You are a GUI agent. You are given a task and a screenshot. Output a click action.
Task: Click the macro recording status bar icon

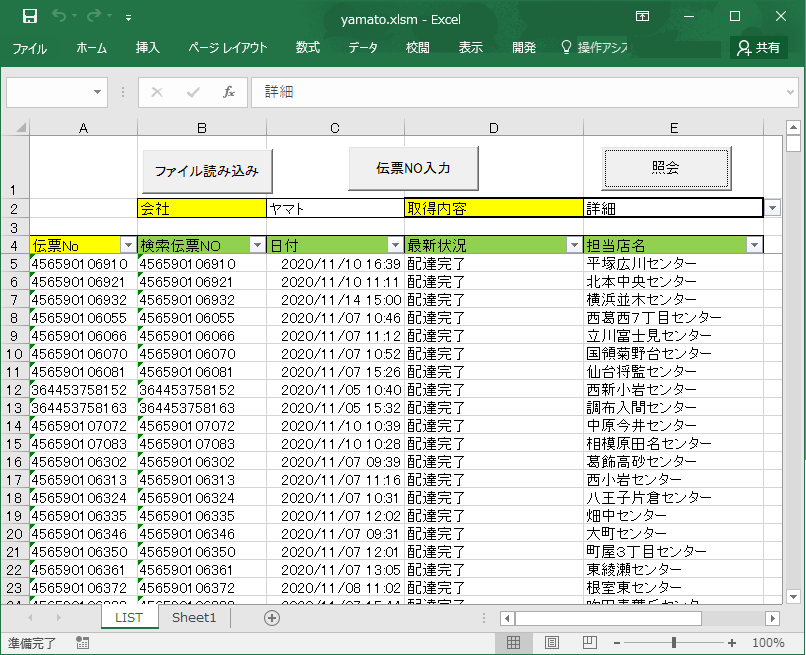coord(82,643)
